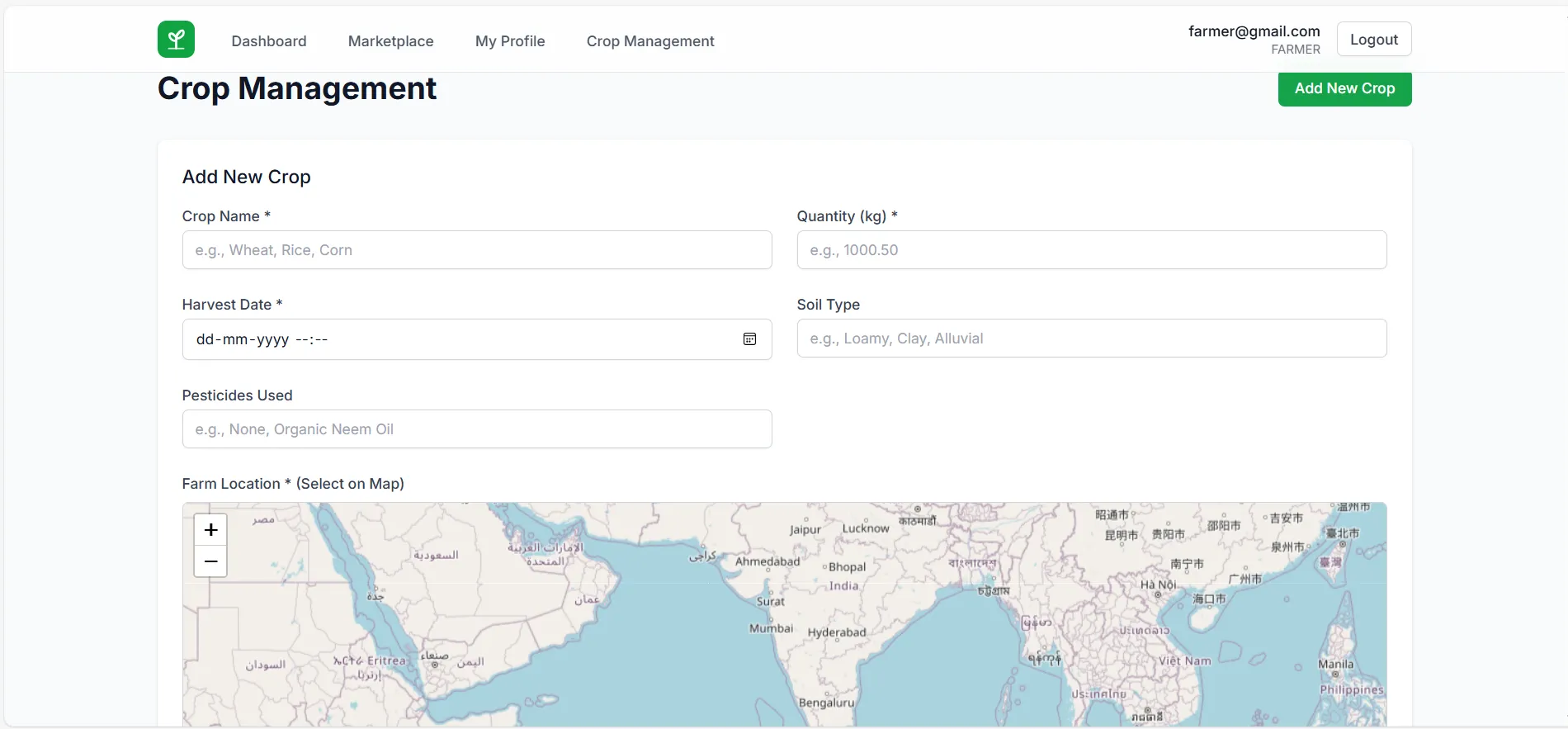The width and height of the screenshot is (1568, 729).
Task: Click the farmer@gmail.com account text
Action: (1254, 31)
